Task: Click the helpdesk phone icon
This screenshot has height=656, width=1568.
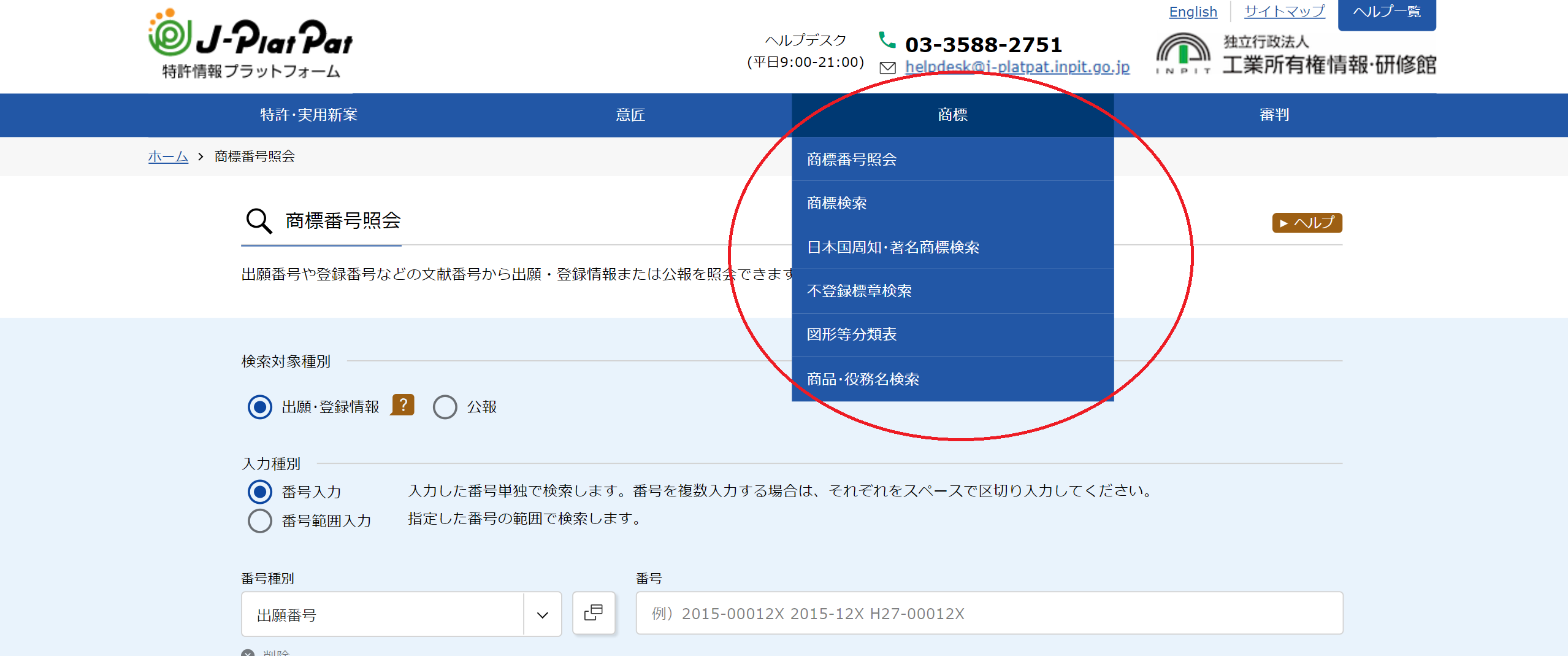Action: (x=887, y=41)
